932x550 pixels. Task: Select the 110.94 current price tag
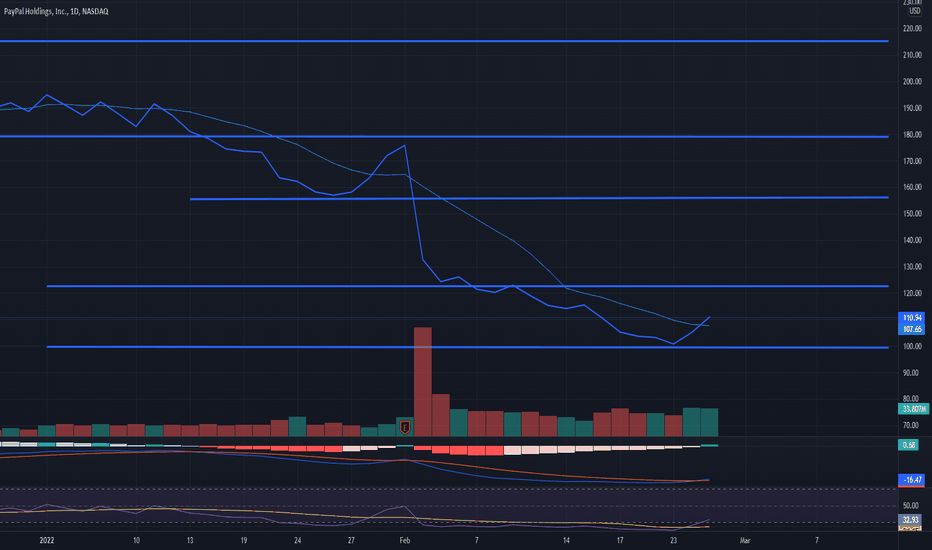(911, 318)
